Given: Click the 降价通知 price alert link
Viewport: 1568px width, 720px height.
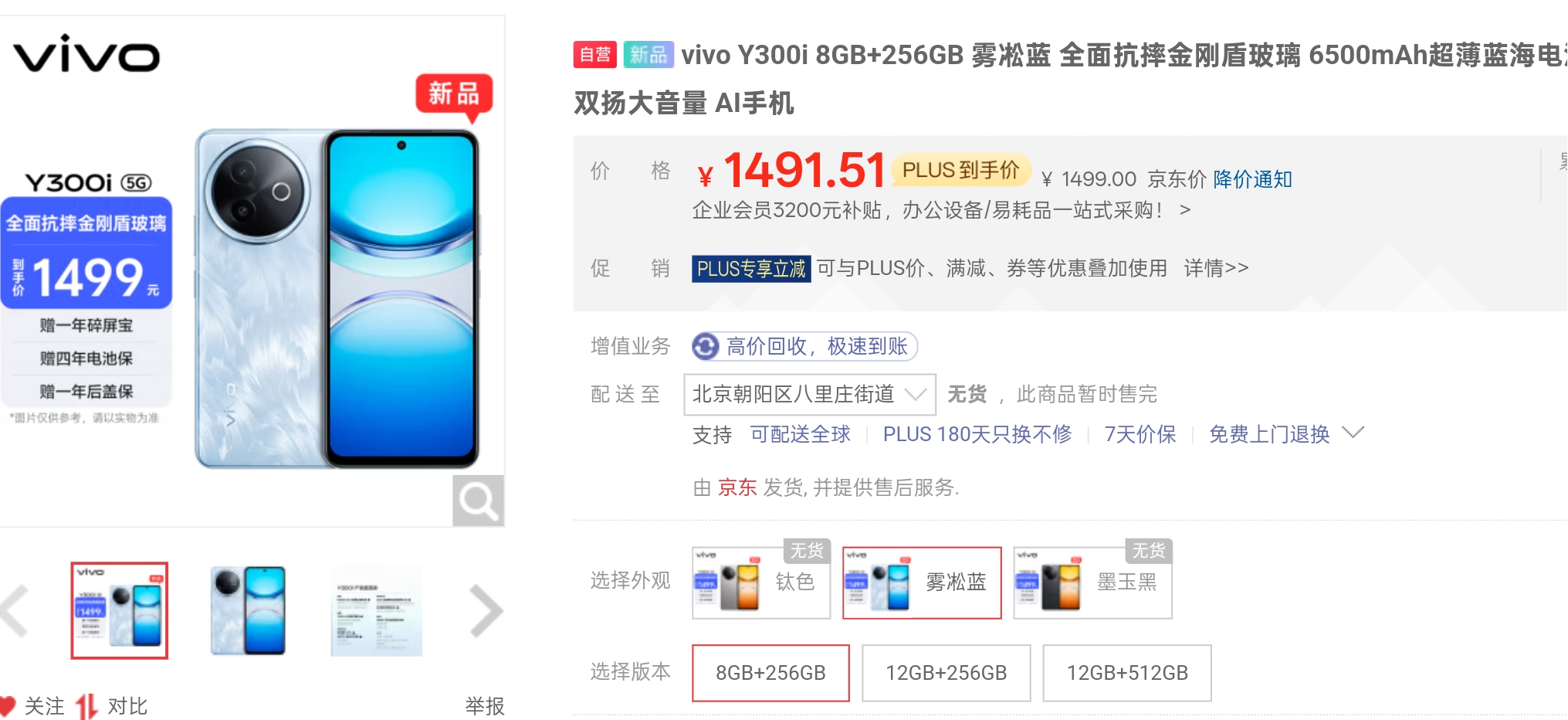Looking at the screenshot, I should coord(1252,179).
